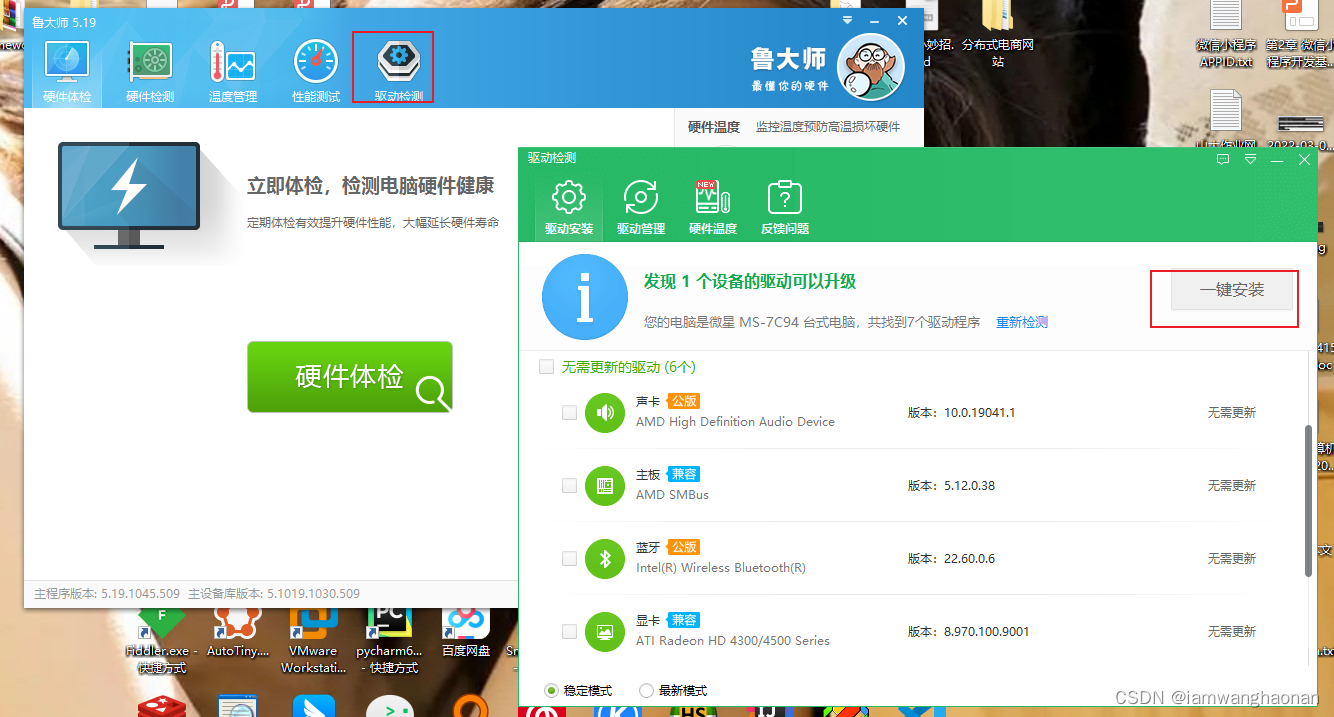Click 无需更新 status for 声卡 row

tap(1231, 412)
